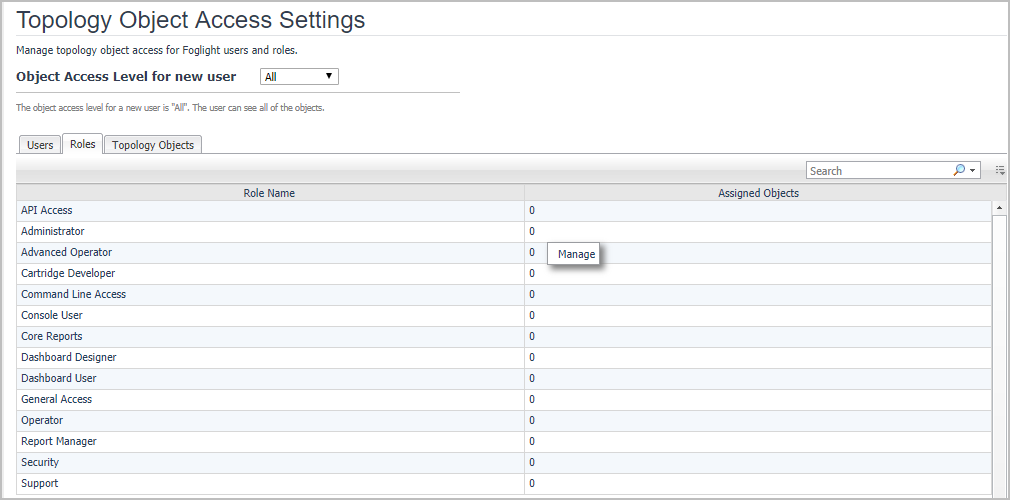Select the Roles tab
Viewport: 1010px width, 500px height.
pyautogui.click(x=83, y=144)
